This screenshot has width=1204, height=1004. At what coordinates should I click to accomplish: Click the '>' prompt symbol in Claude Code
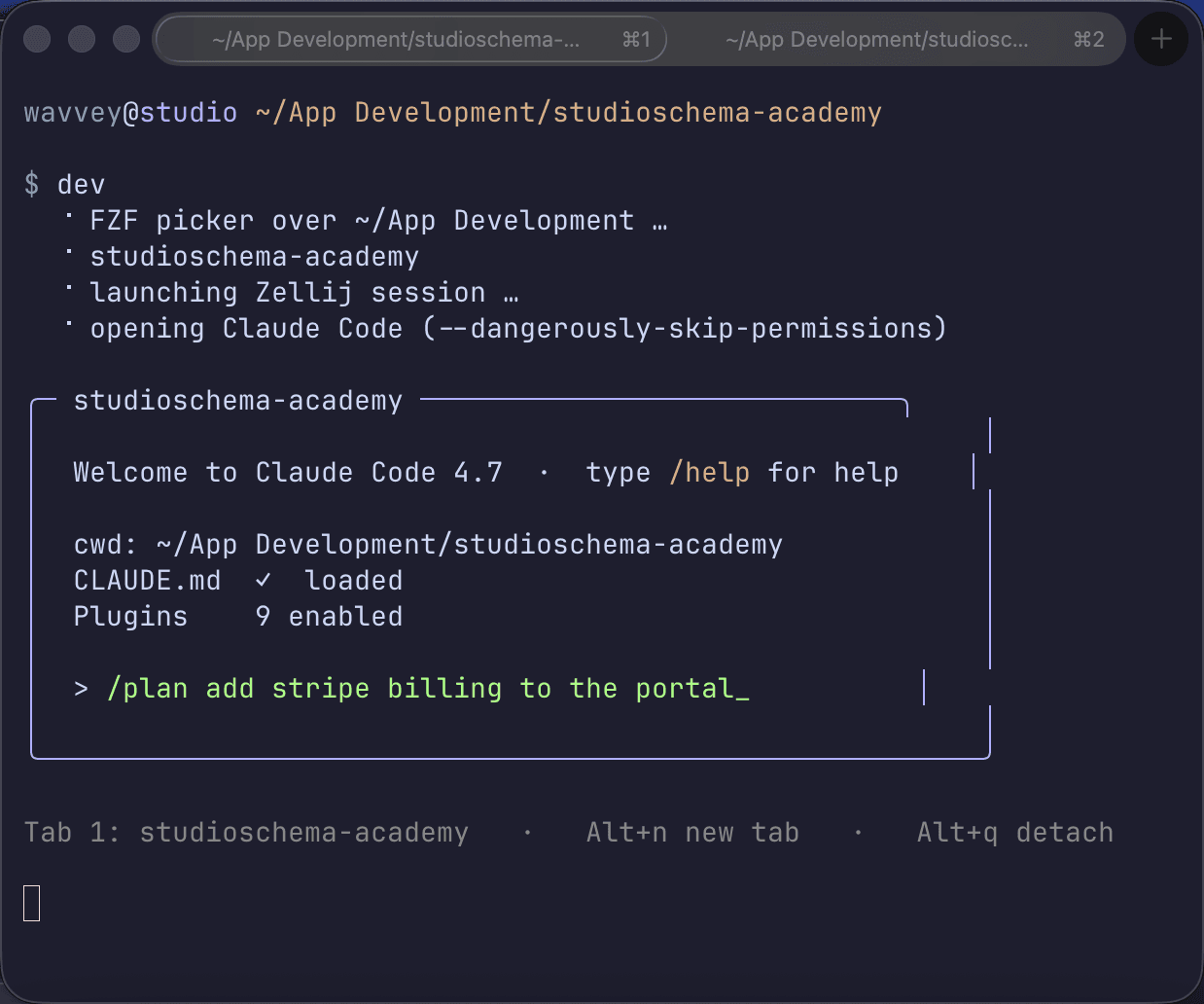82,689
